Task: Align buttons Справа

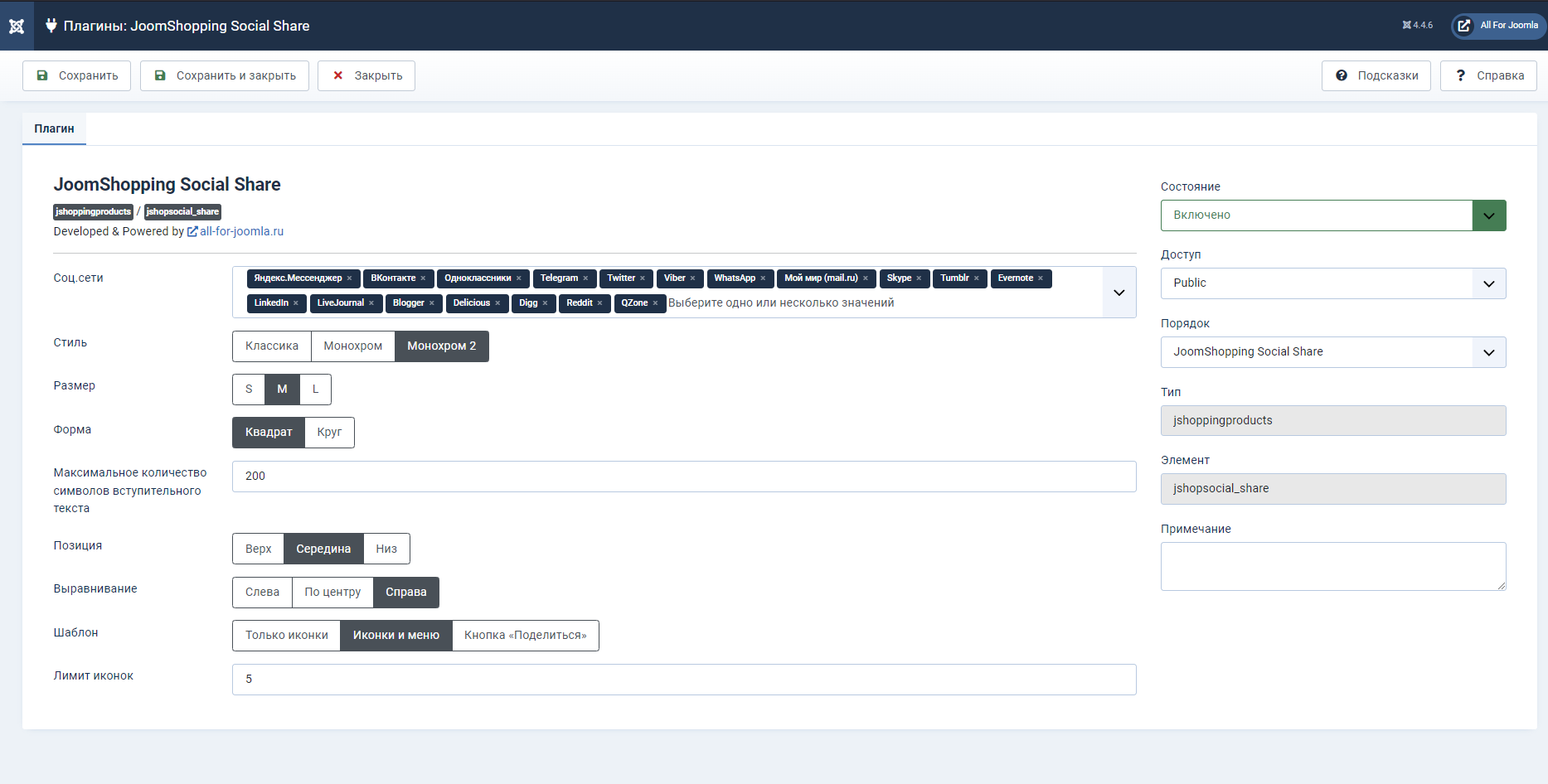Action: point(406,593)
